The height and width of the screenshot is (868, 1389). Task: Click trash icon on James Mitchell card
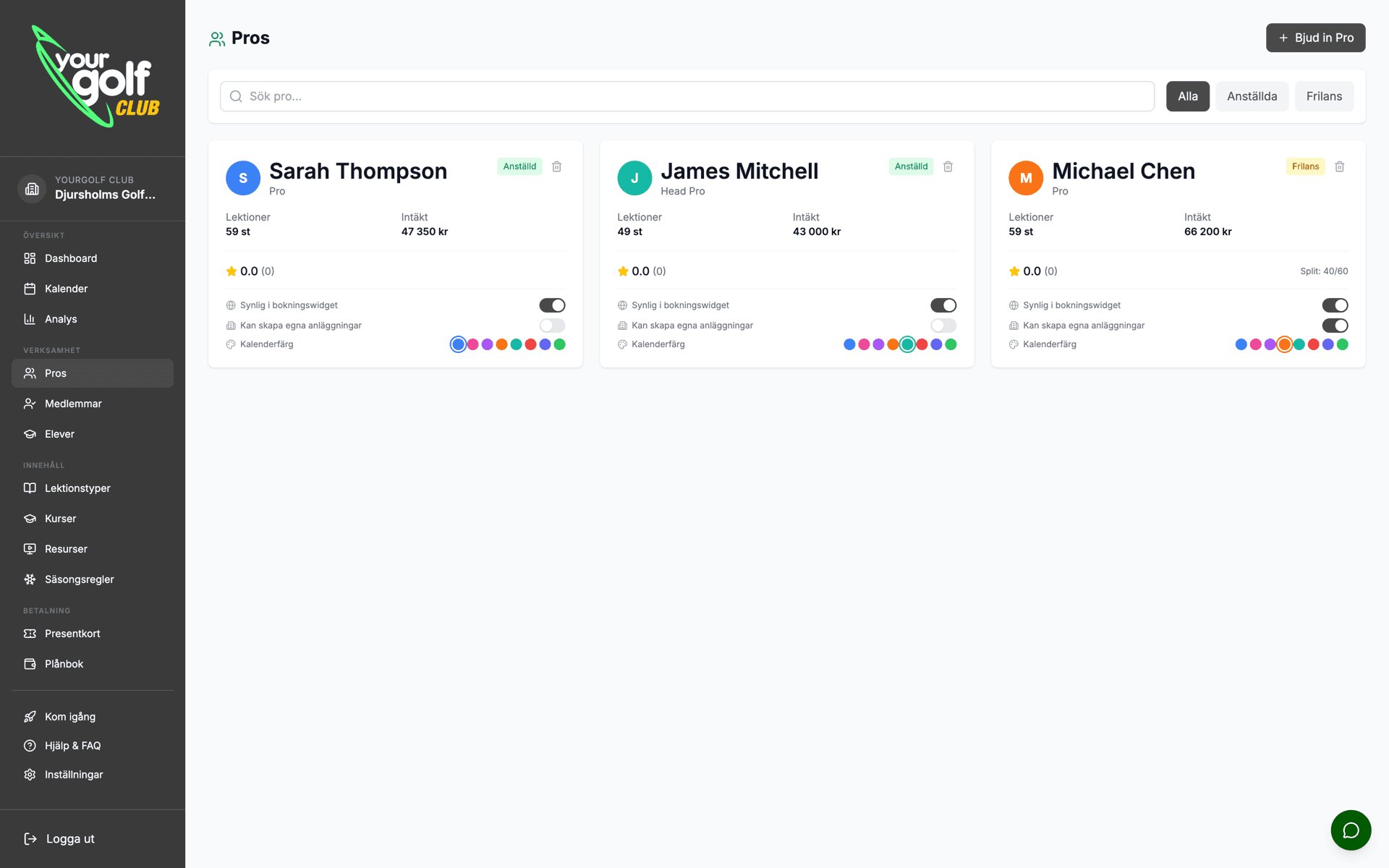coord(948,166)
